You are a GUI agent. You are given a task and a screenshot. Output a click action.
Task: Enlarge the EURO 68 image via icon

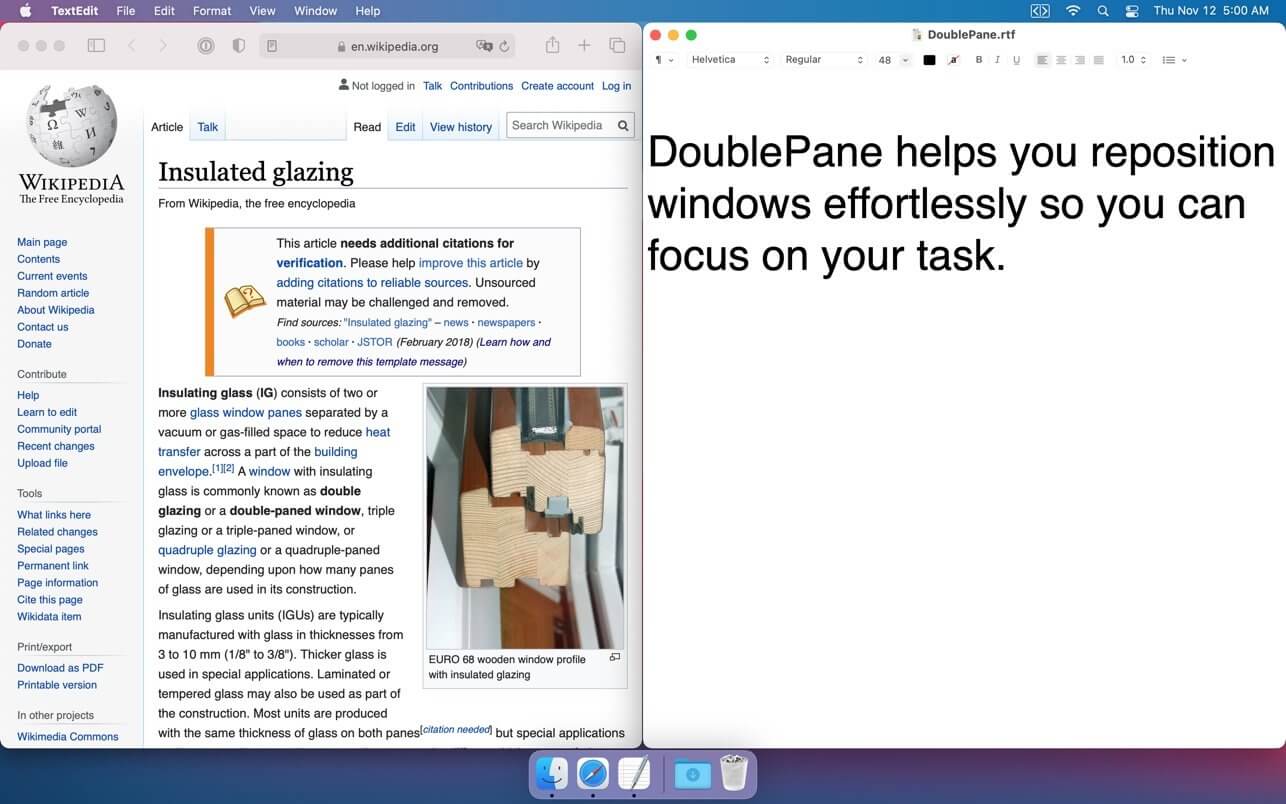(615, 657)
